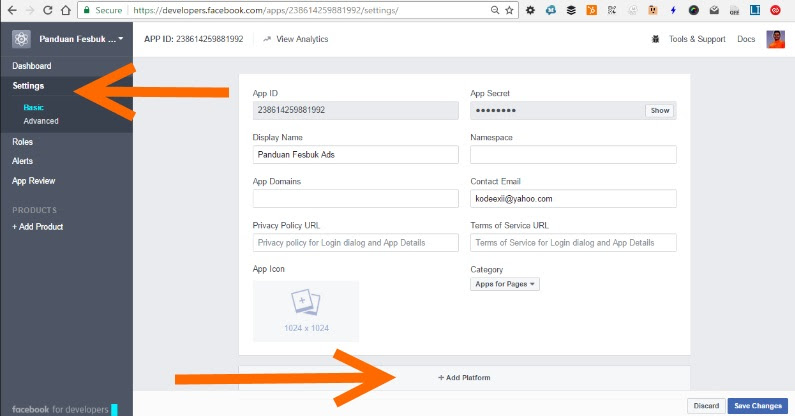Click the App ID field value 238614259881992

(355, 111)
